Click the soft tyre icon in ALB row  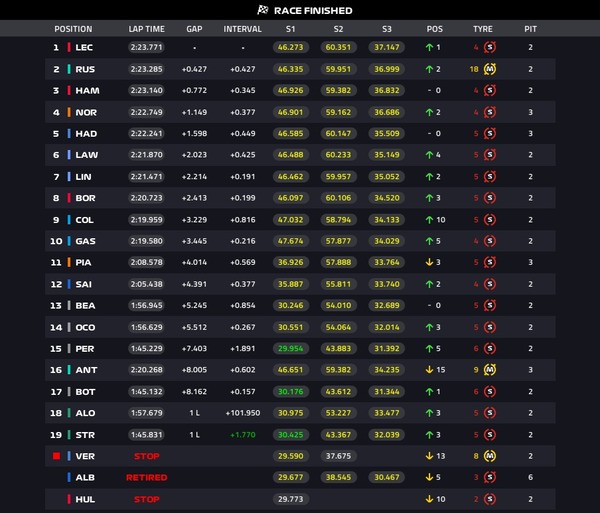click(490, 477)
